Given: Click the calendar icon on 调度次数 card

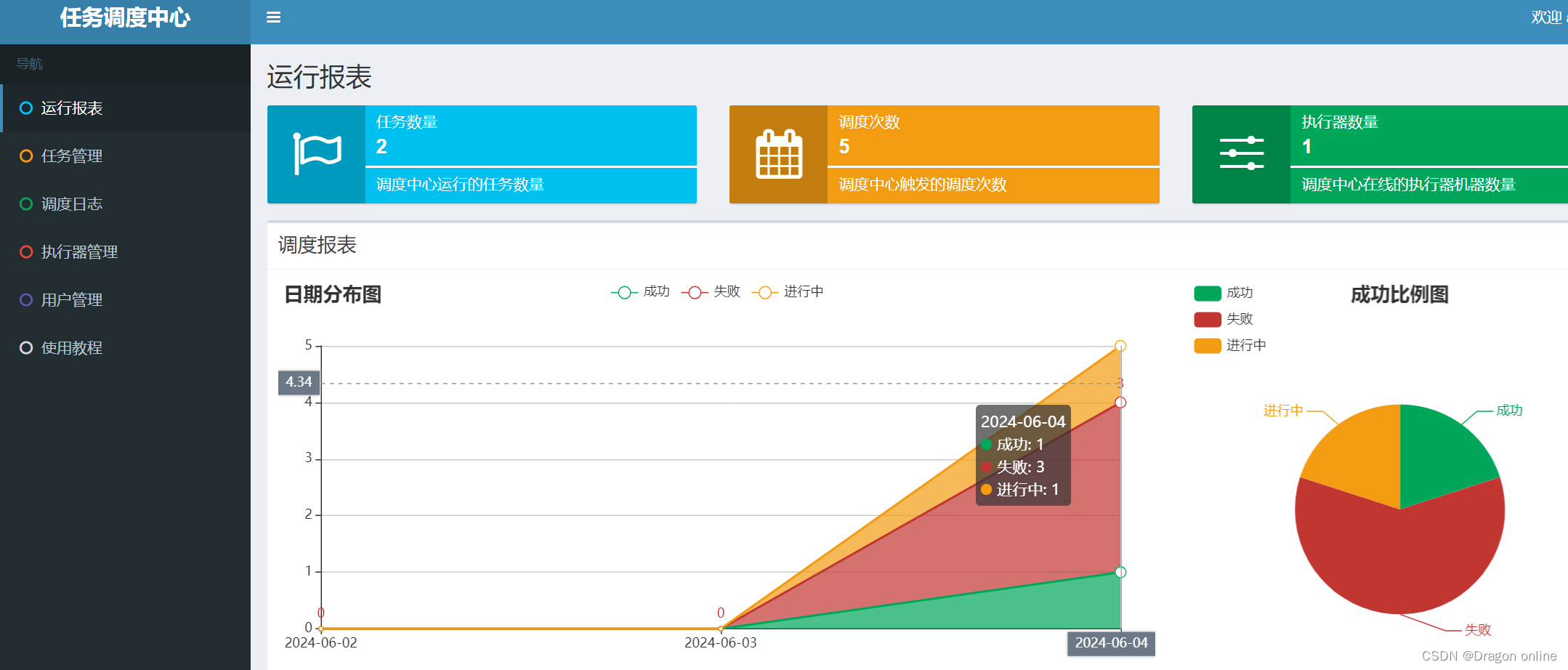Looking at the screenshot, I should (779, 154).
